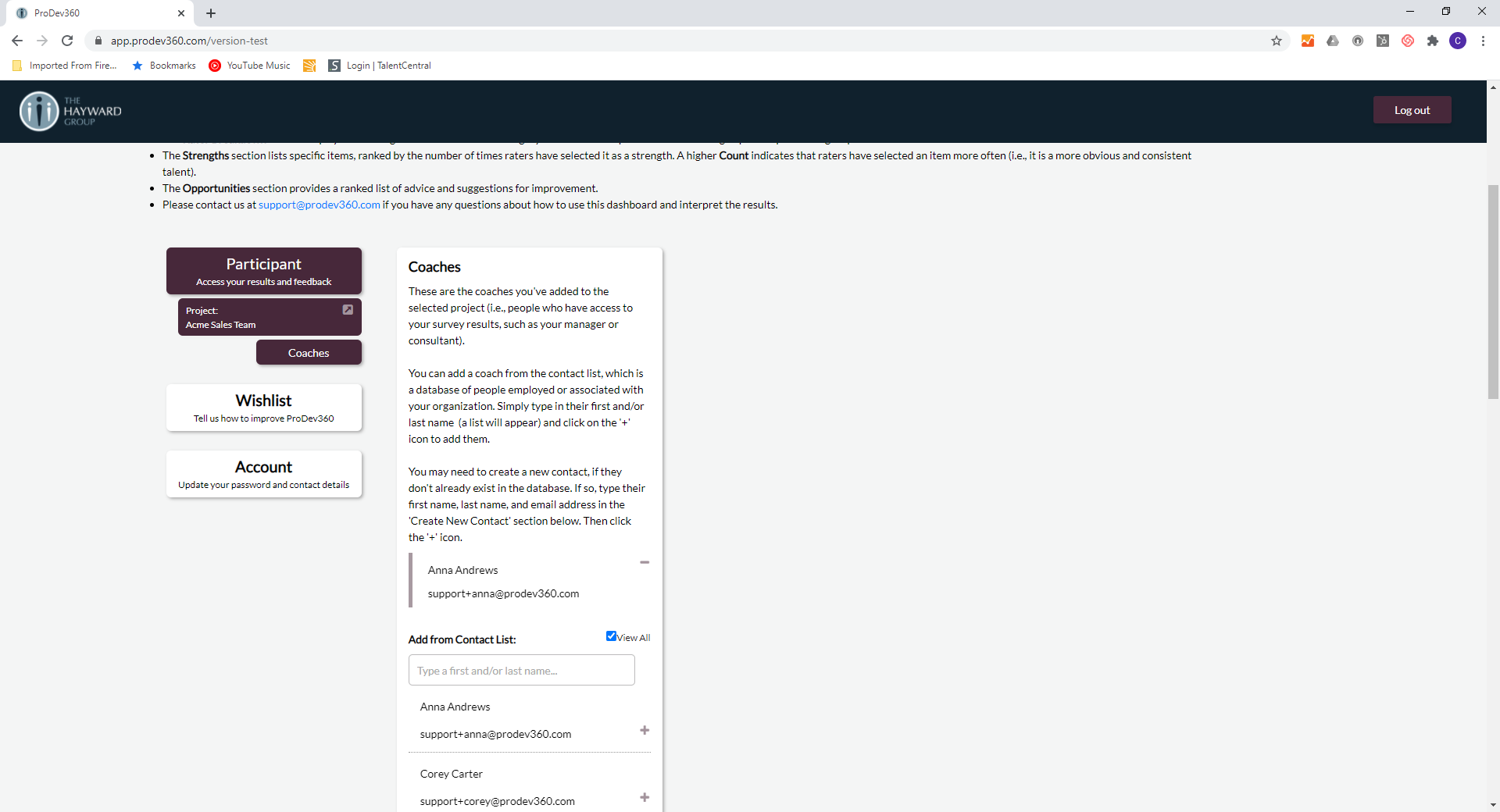Screen dimensions: 1500x812
Task: Bookmark this page with star icon
Action: click(1277, 41)
